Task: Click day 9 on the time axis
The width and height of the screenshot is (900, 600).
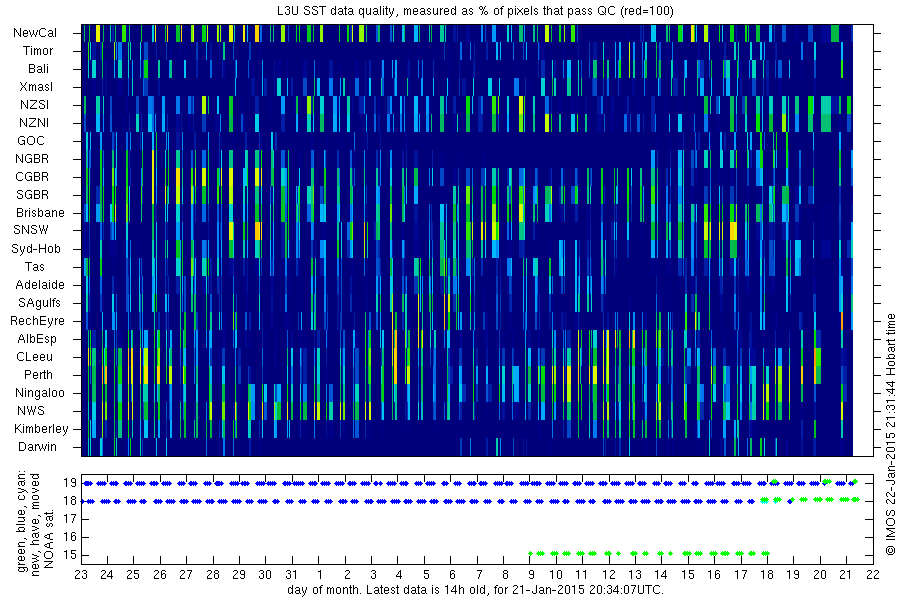Action: pyautogui.click(x=531, y=574)
